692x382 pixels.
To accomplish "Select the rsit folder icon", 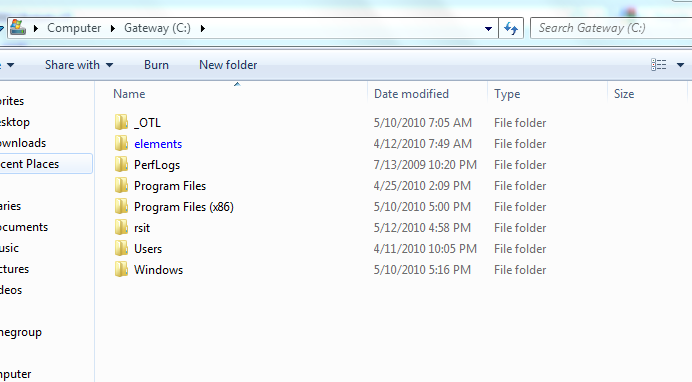I will click(x=121, y=228).
